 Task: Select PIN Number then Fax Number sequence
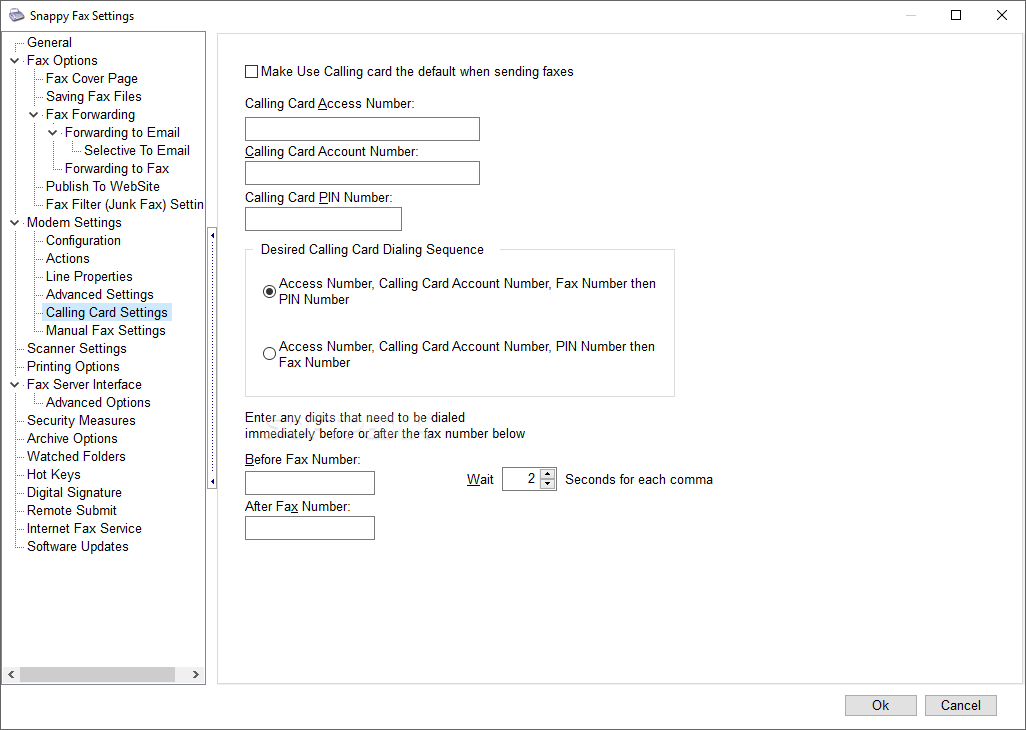coord(269,354)
